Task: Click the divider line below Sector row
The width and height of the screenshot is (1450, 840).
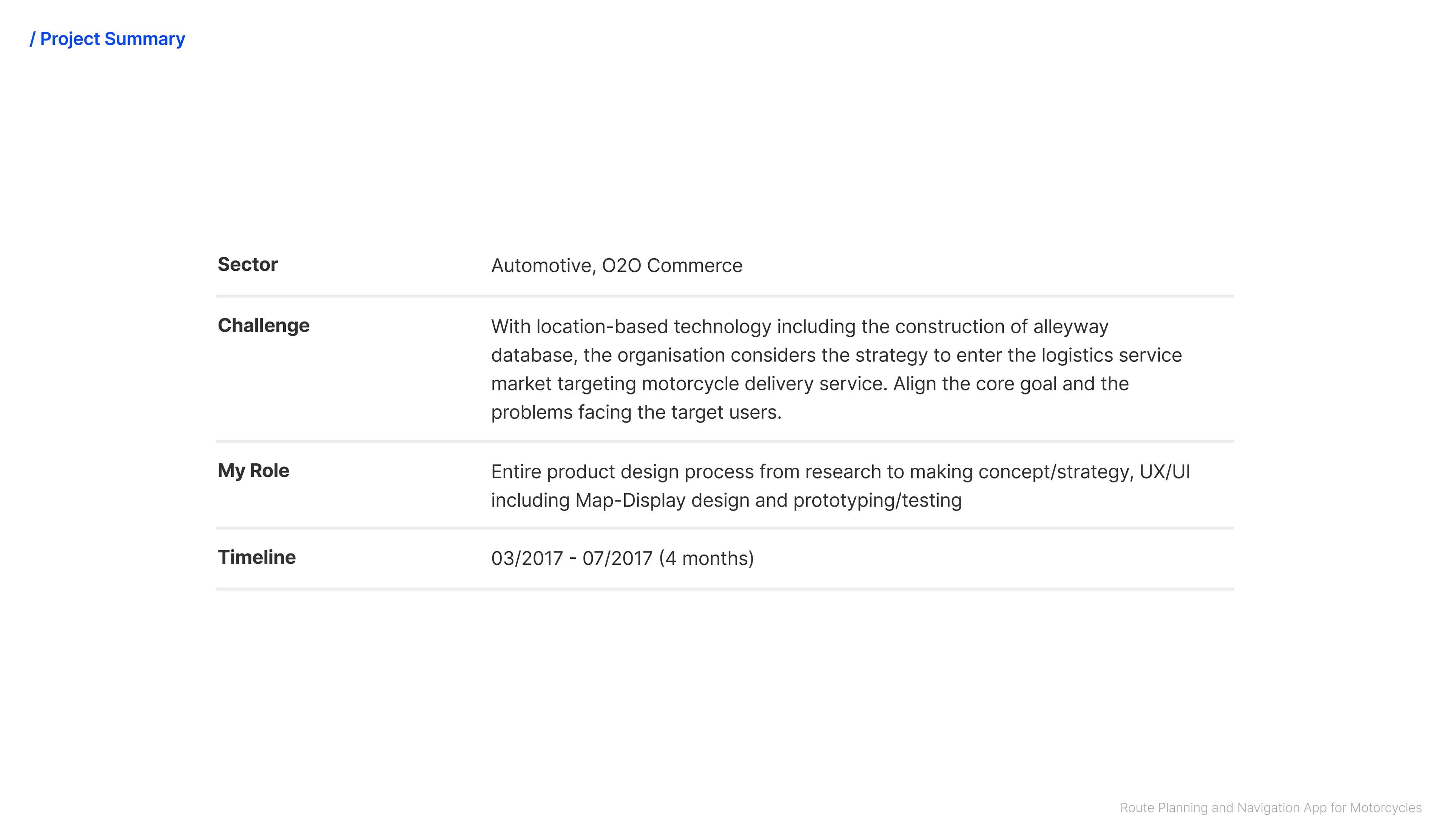Action: click(725, 296)
